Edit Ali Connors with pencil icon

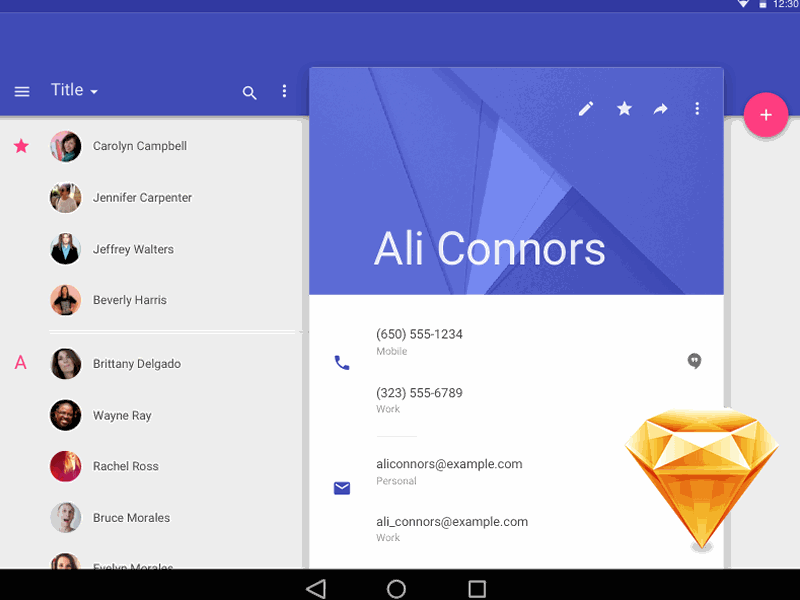click(x=586, y=109)
